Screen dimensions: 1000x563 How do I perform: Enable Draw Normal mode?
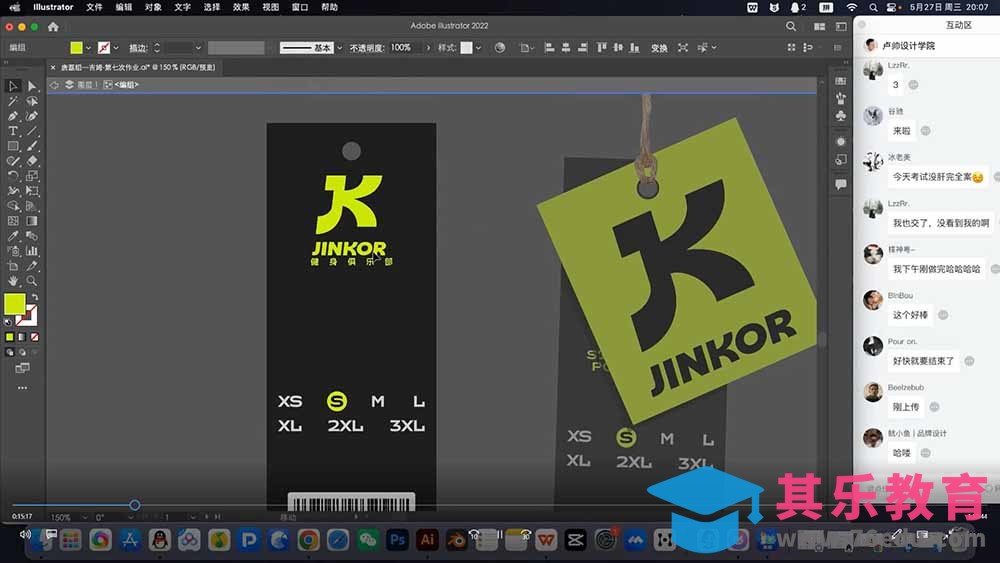tap(10, 352)
